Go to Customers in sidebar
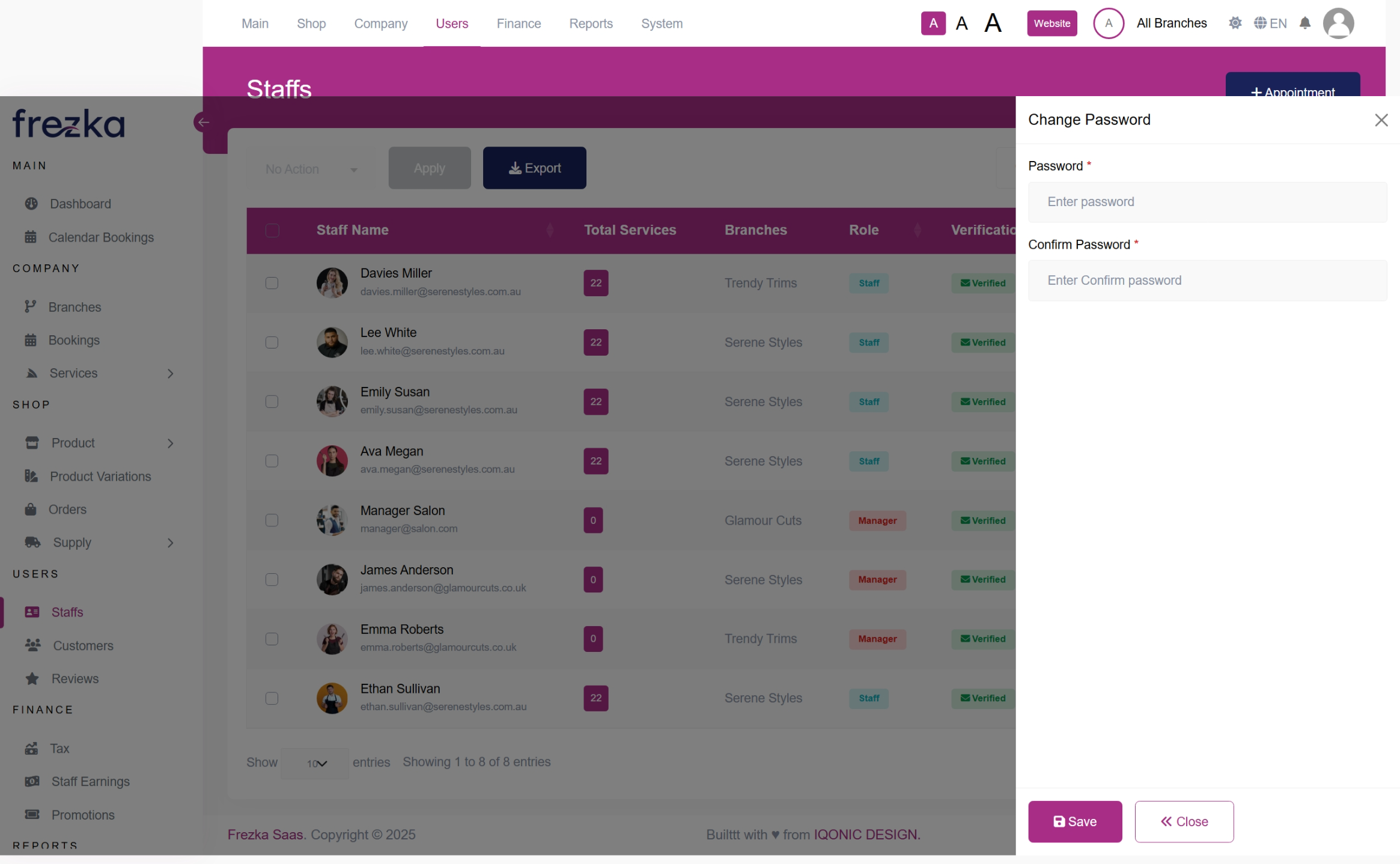Viewport: 1400px width, 864px height. (x=83, y=645)
